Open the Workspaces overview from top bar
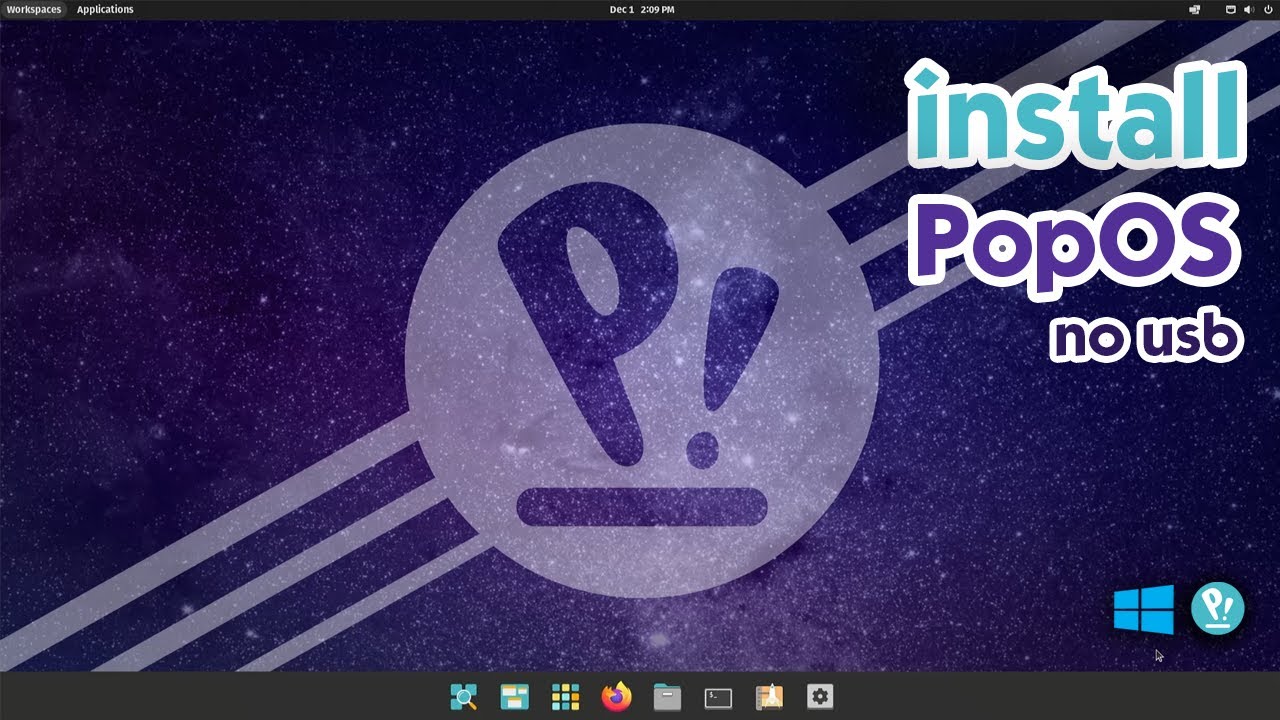Screen dimensions: 1280x720 (34, 9)
